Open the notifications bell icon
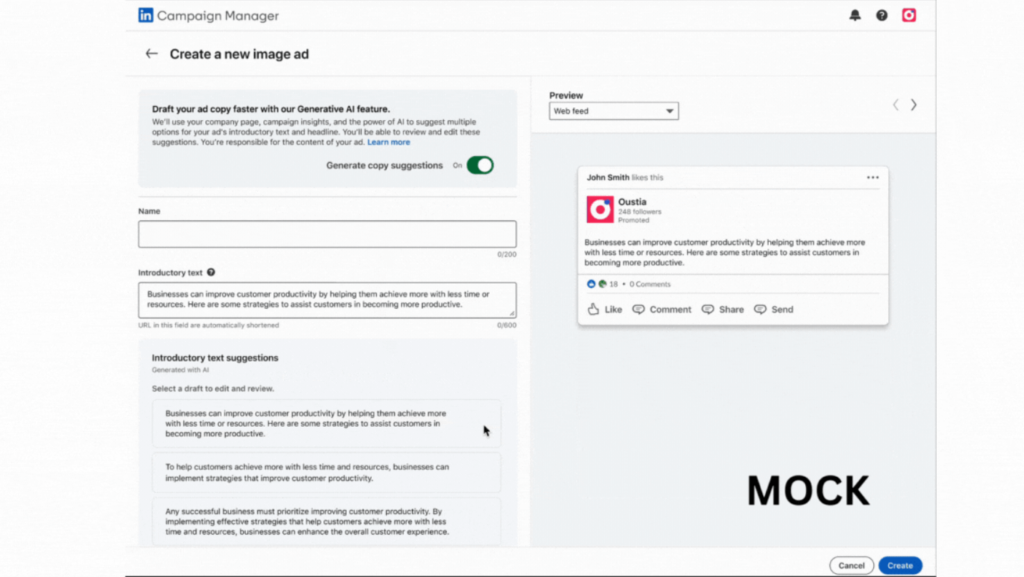This screenshot has height=577, width=1024. pyautogui.click(x=855, y=15)
